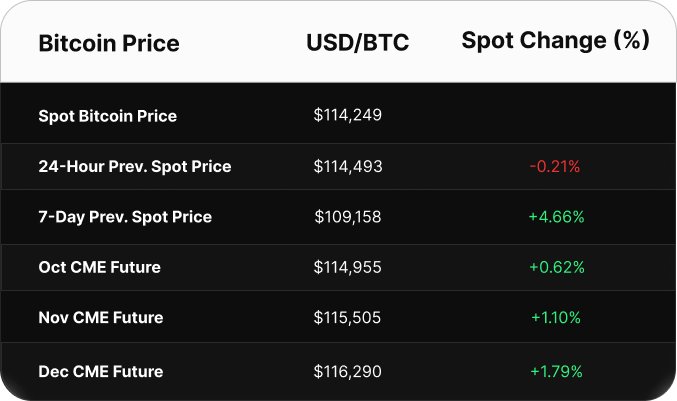
Task: Click the -0.21% change value
Action: click(556, 166)
